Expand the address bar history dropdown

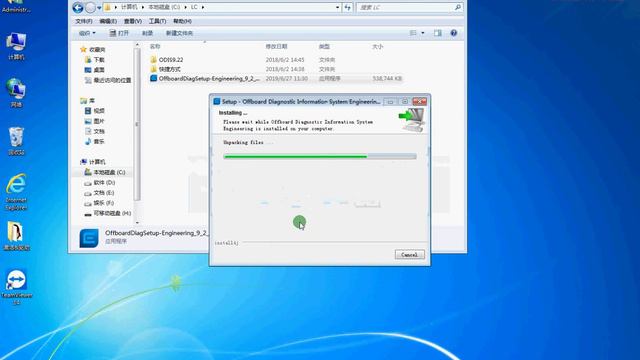[337, 7]
